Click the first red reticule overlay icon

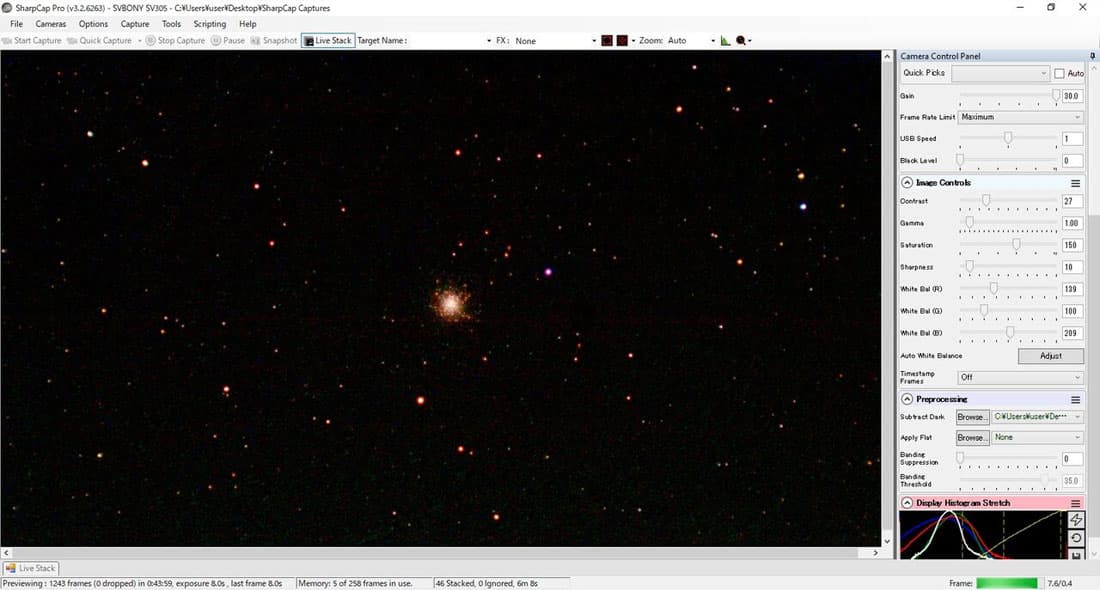point(606,41)
